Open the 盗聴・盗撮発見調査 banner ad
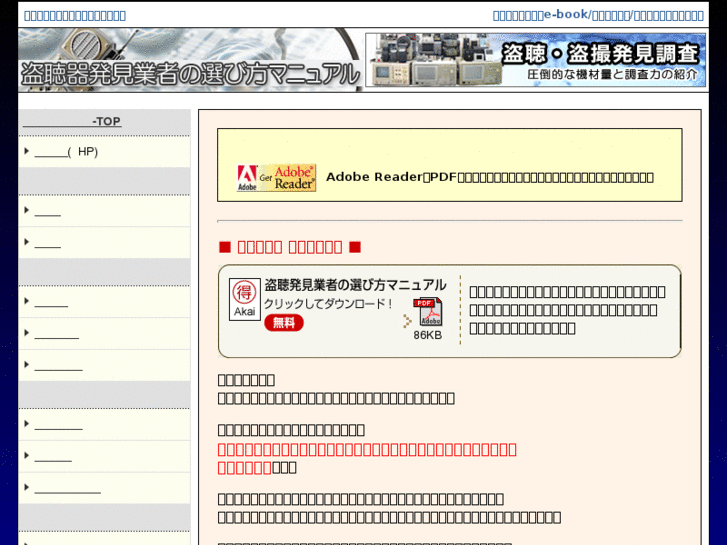Screen dimensions: 727x545 click(x=536, y=60)
